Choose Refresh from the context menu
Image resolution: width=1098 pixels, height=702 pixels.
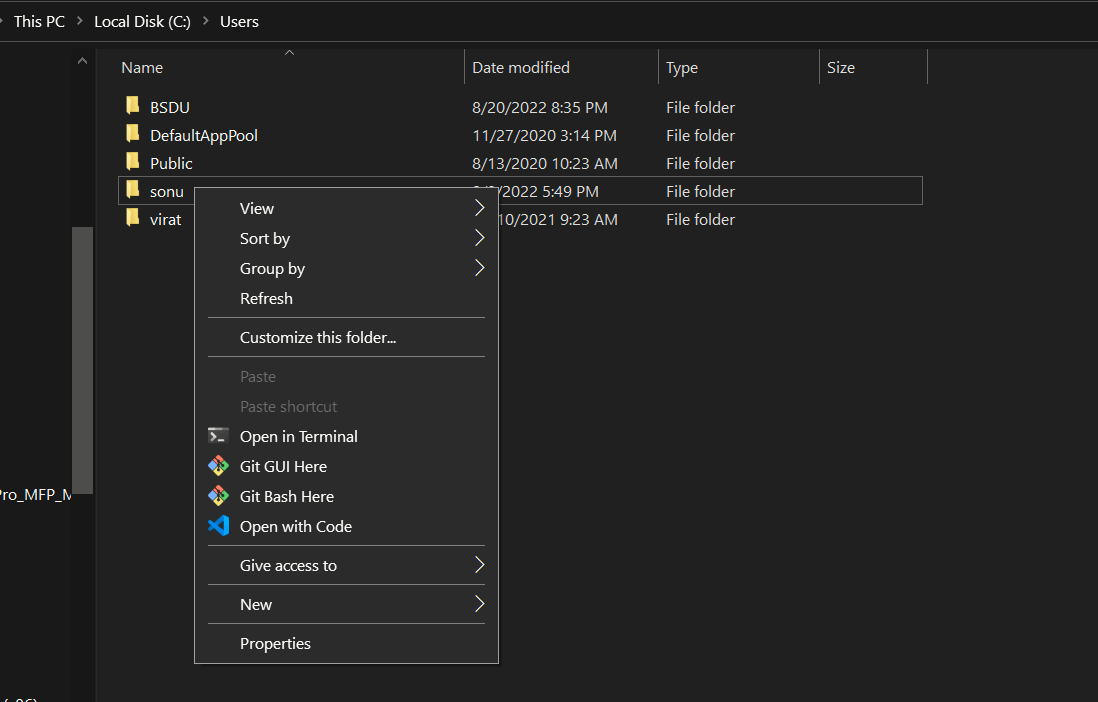(266, 298)
